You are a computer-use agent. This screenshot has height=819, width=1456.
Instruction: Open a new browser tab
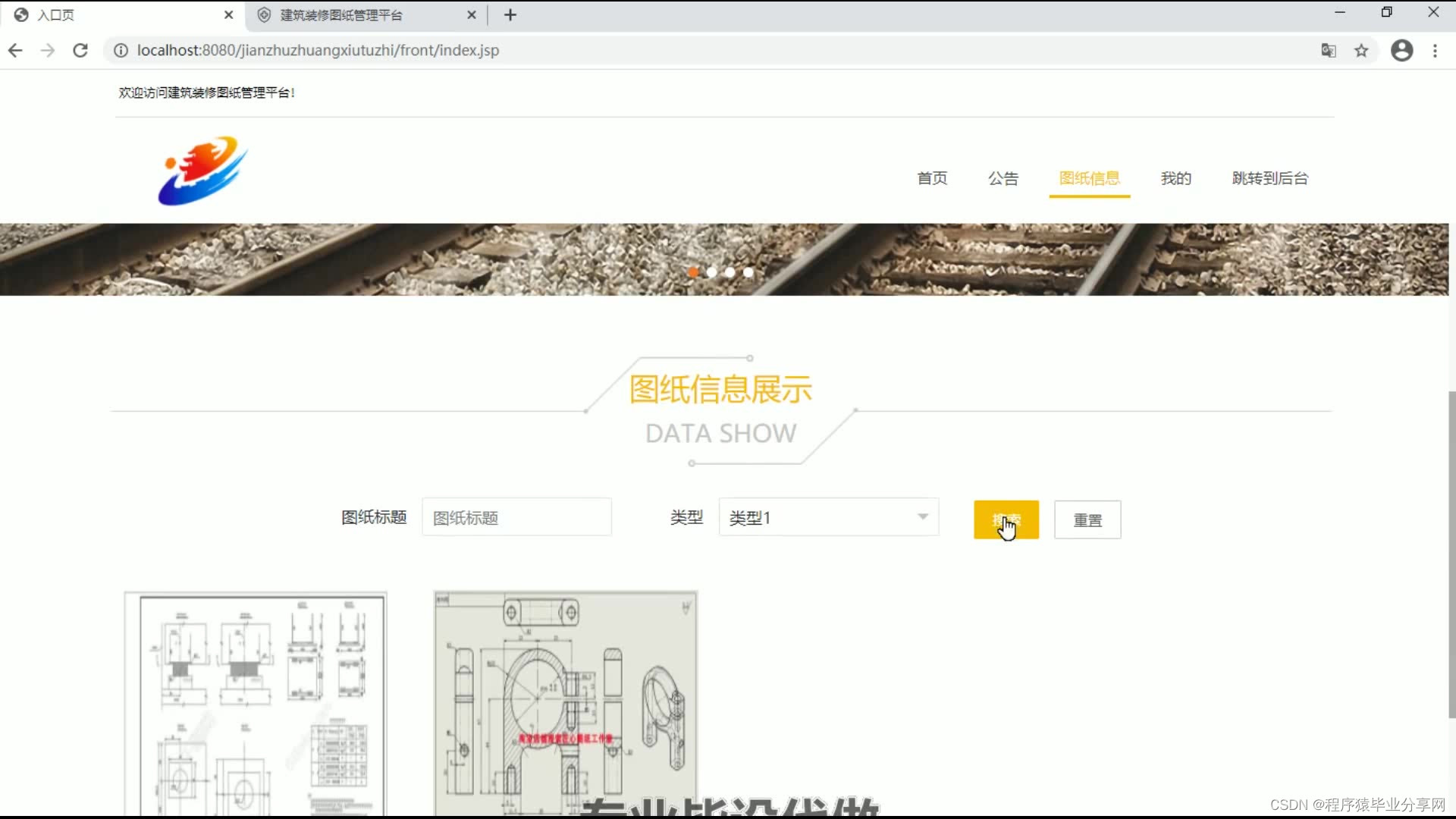510,15
